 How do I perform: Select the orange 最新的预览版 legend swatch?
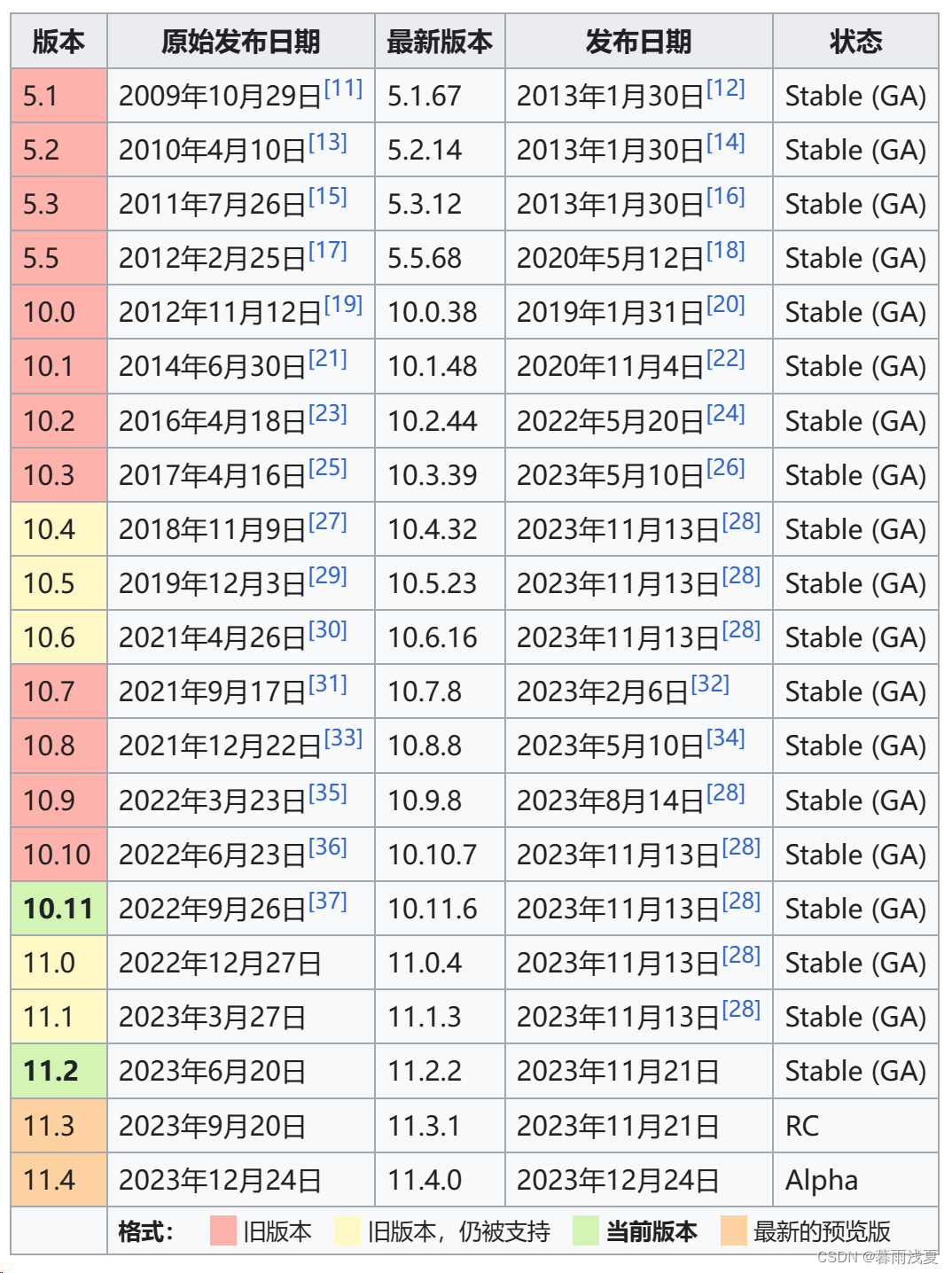click(734, 1230)
